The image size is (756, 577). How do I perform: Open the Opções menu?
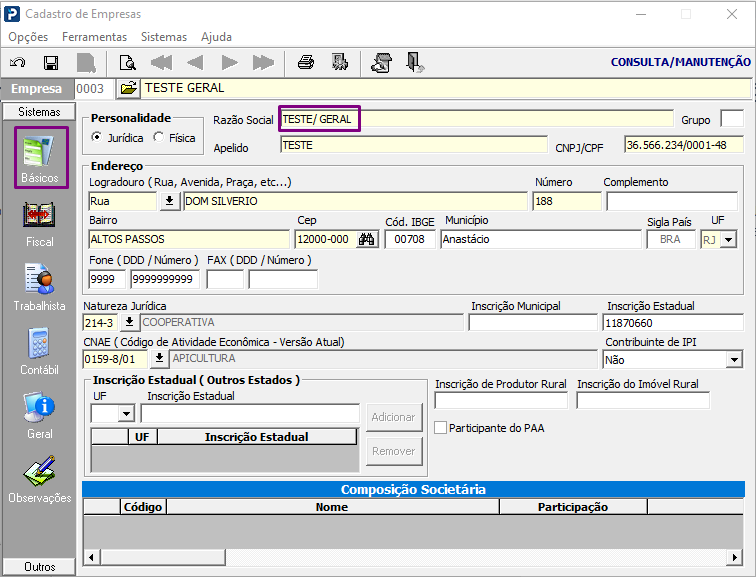click(x=28, y=37)
